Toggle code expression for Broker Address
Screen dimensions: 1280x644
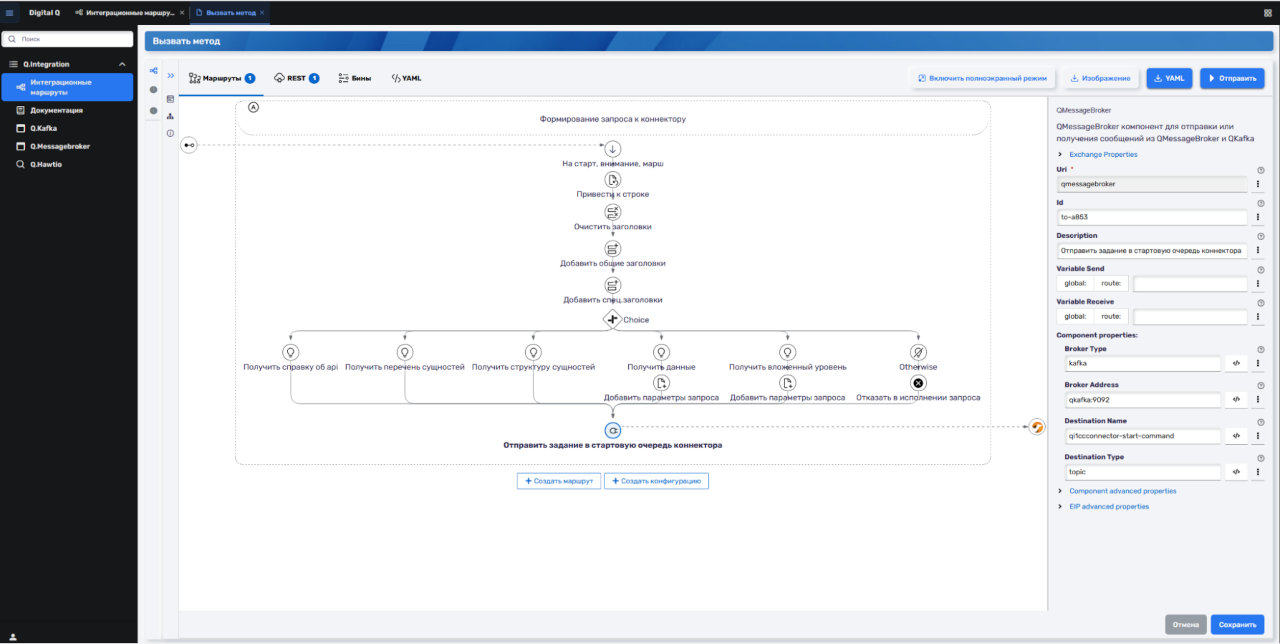[1236, 400]
